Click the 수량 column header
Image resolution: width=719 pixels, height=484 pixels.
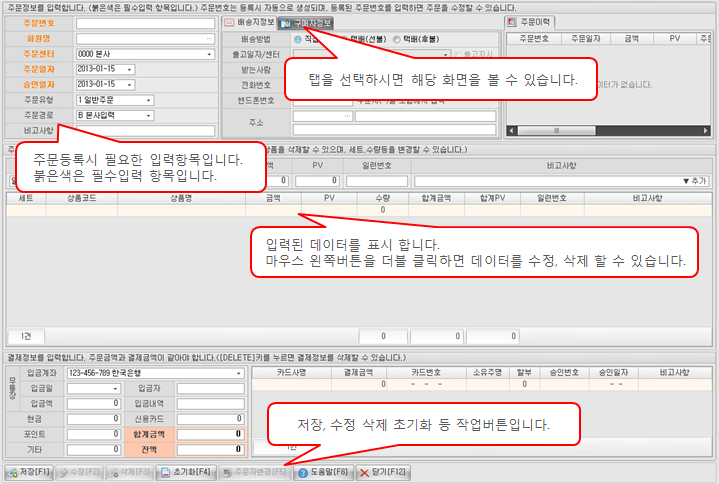click(x=382, y=198)
